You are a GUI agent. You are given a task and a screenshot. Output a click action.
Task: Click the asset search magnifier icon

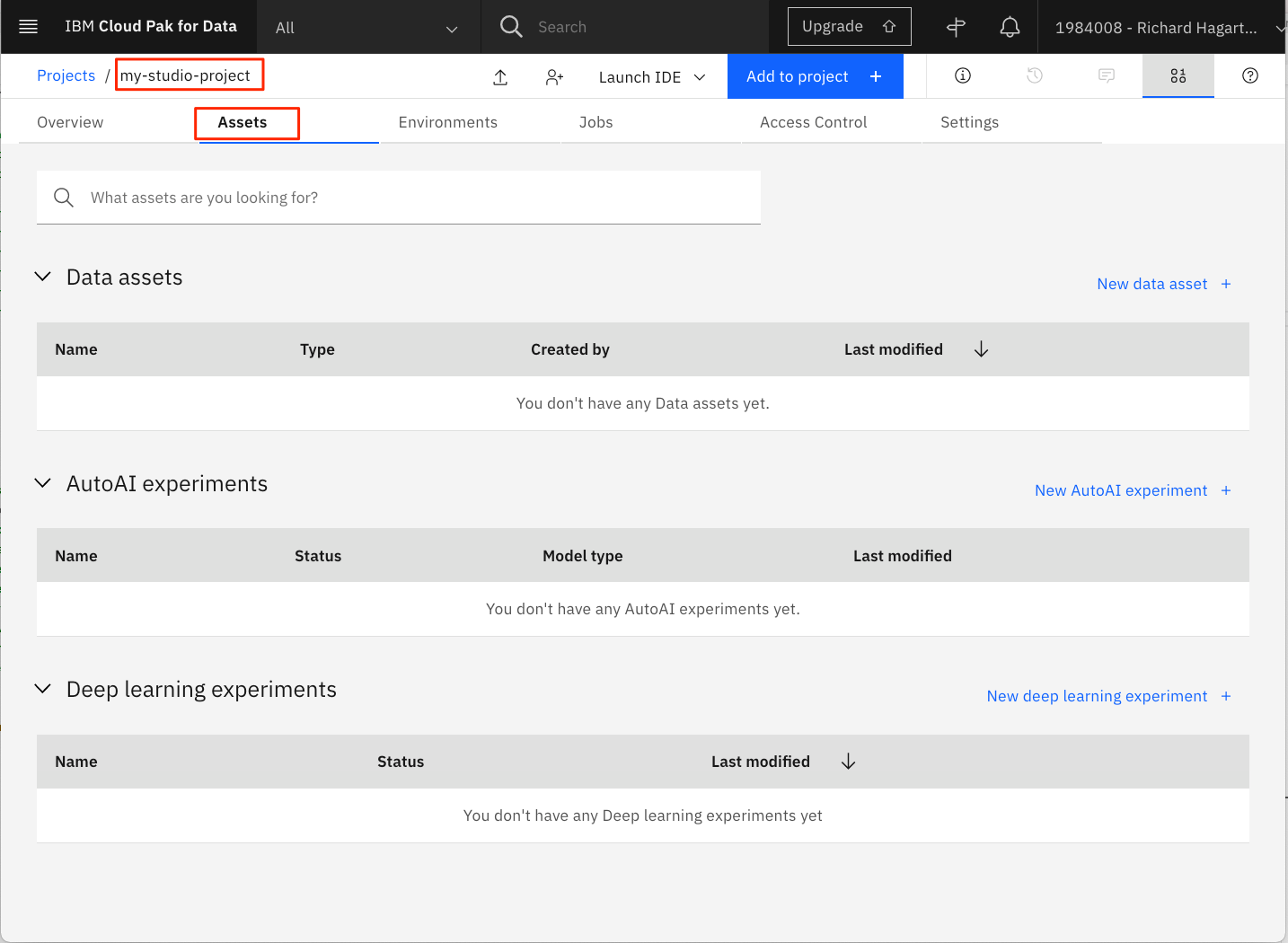[x=63, y=198]
